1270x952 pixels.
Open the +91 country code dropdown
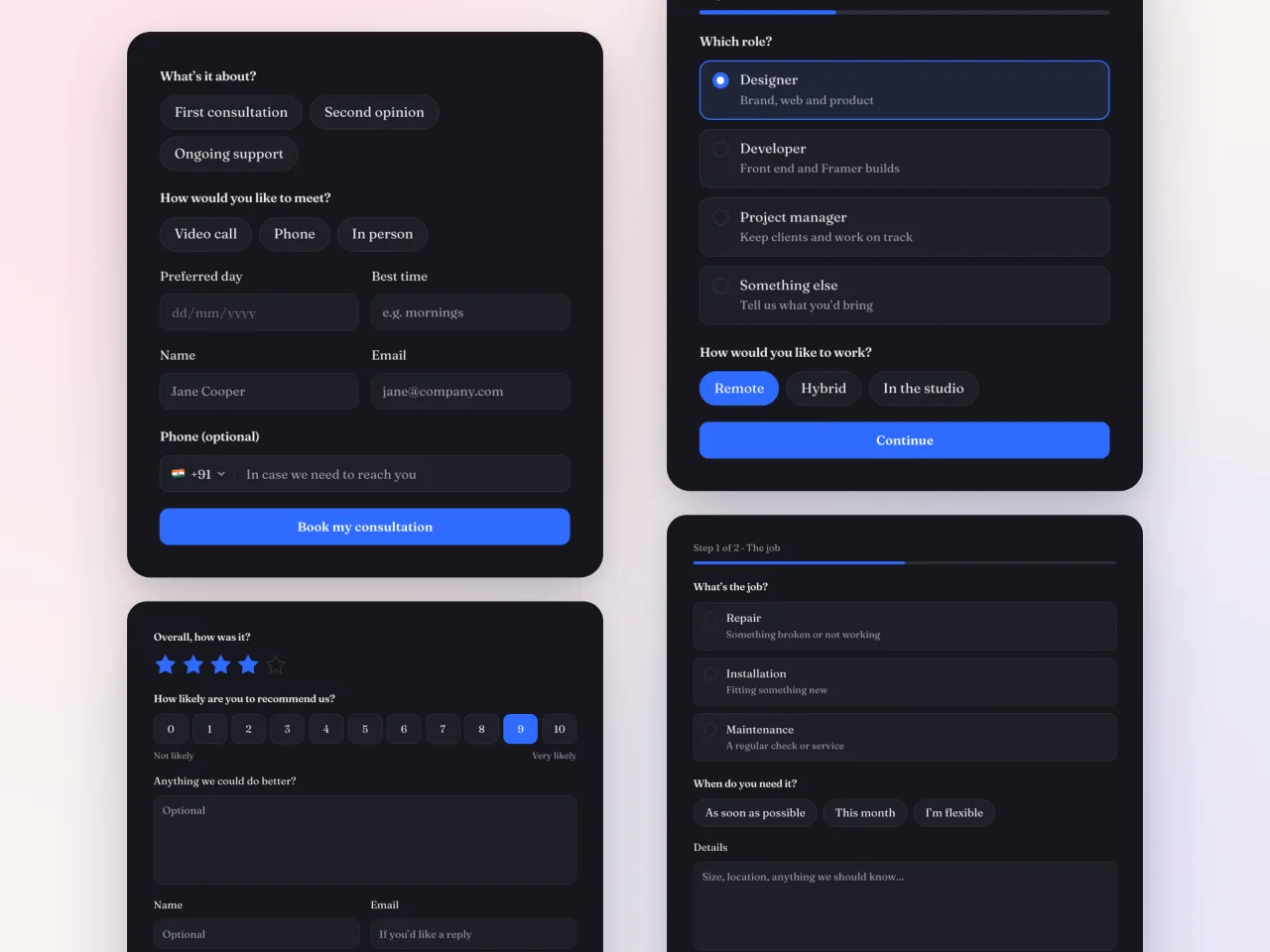click(x=198, y=474)
